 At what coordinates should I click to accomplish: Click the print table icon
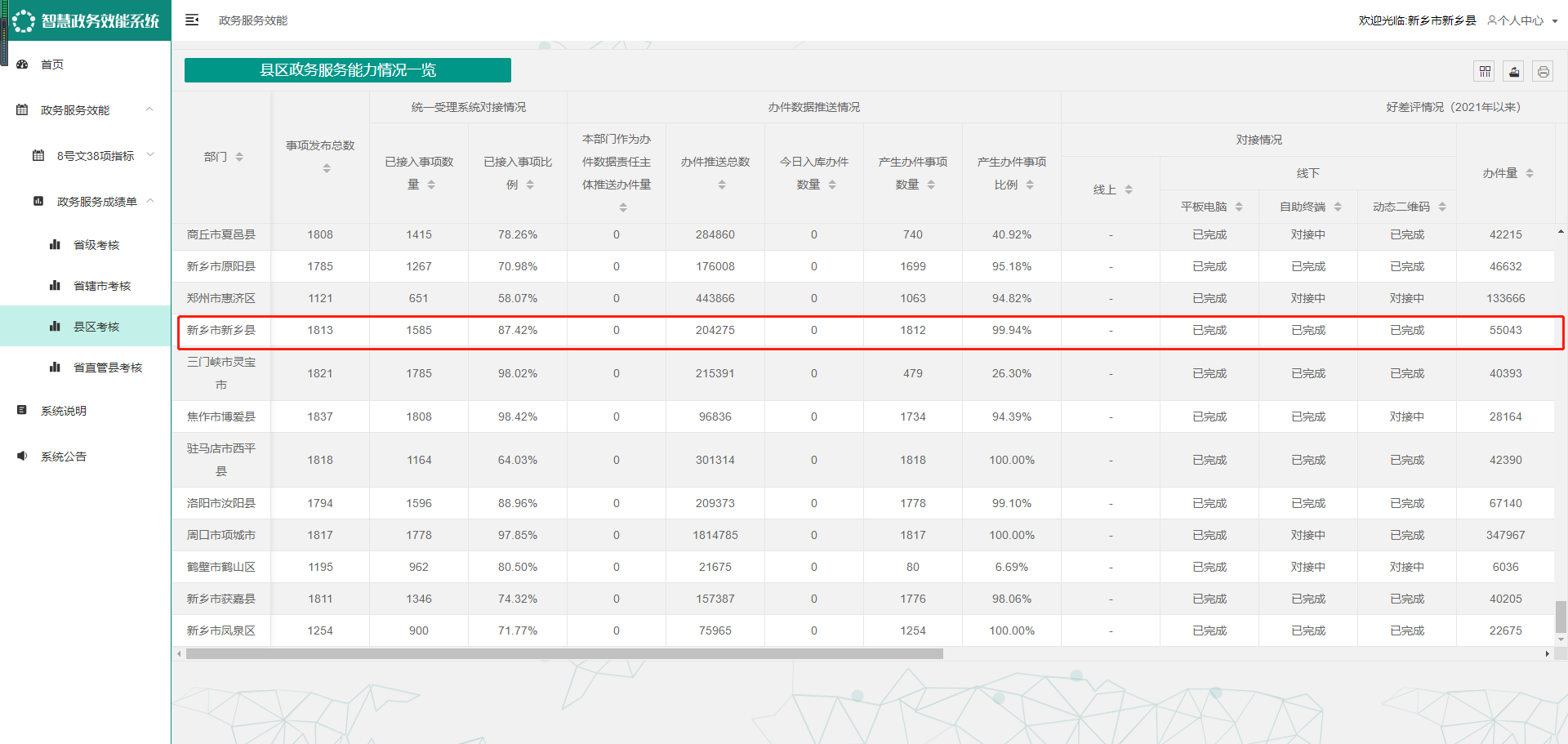coord(1543,72)
